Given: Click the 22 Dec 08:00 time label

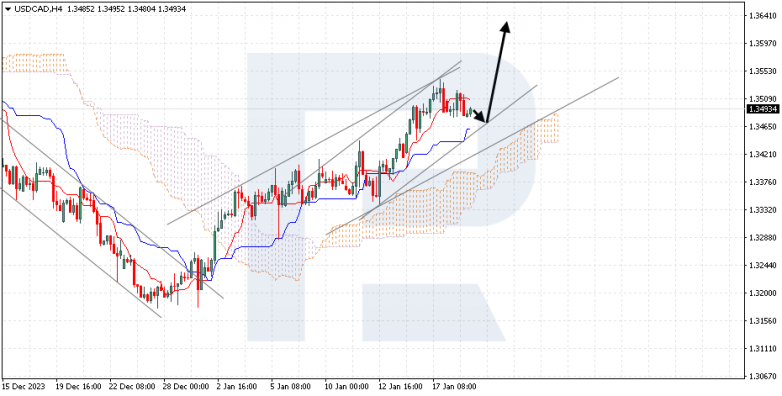Looking at the screenshot, I should [x=131, y=387].
